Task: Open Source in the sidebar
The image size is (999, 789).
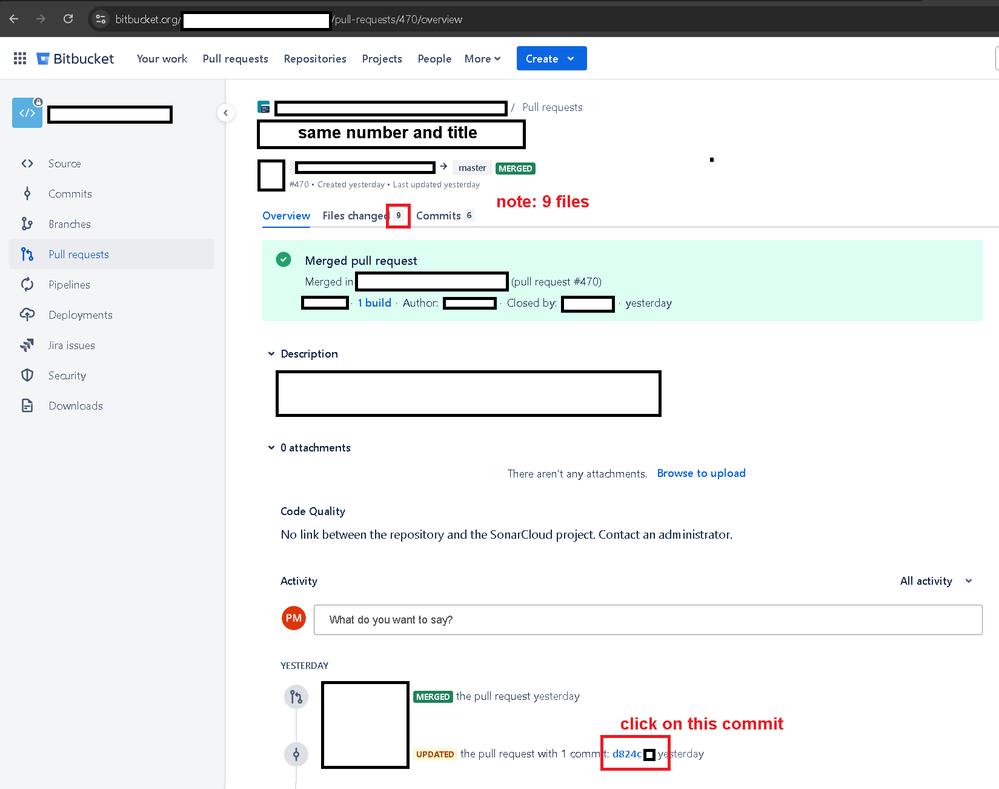Action: pyautogui.click(x=64, y=164)
